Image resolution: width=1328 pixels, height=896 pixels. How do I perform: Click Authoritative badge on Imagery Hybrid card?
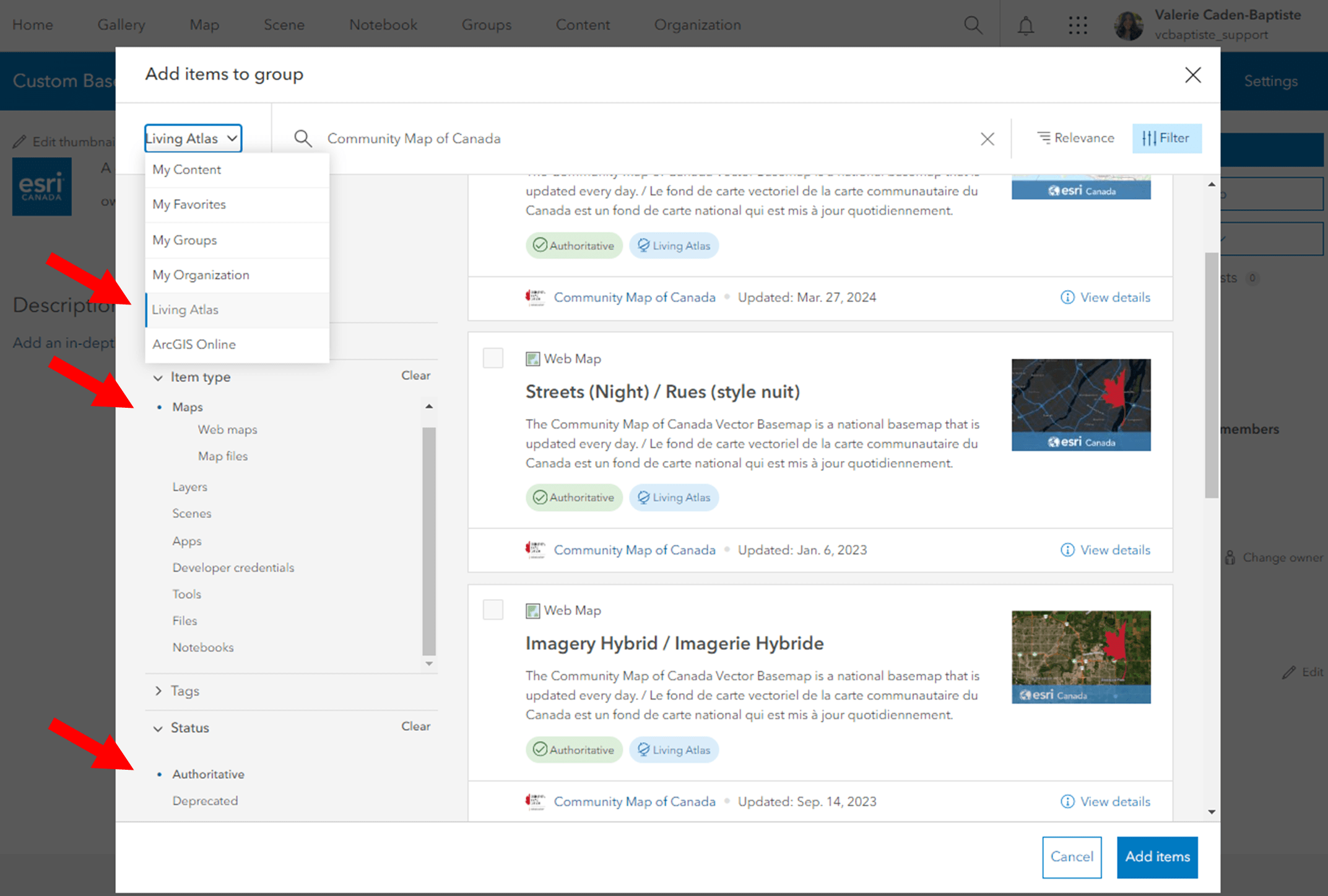tap(574, 750)
